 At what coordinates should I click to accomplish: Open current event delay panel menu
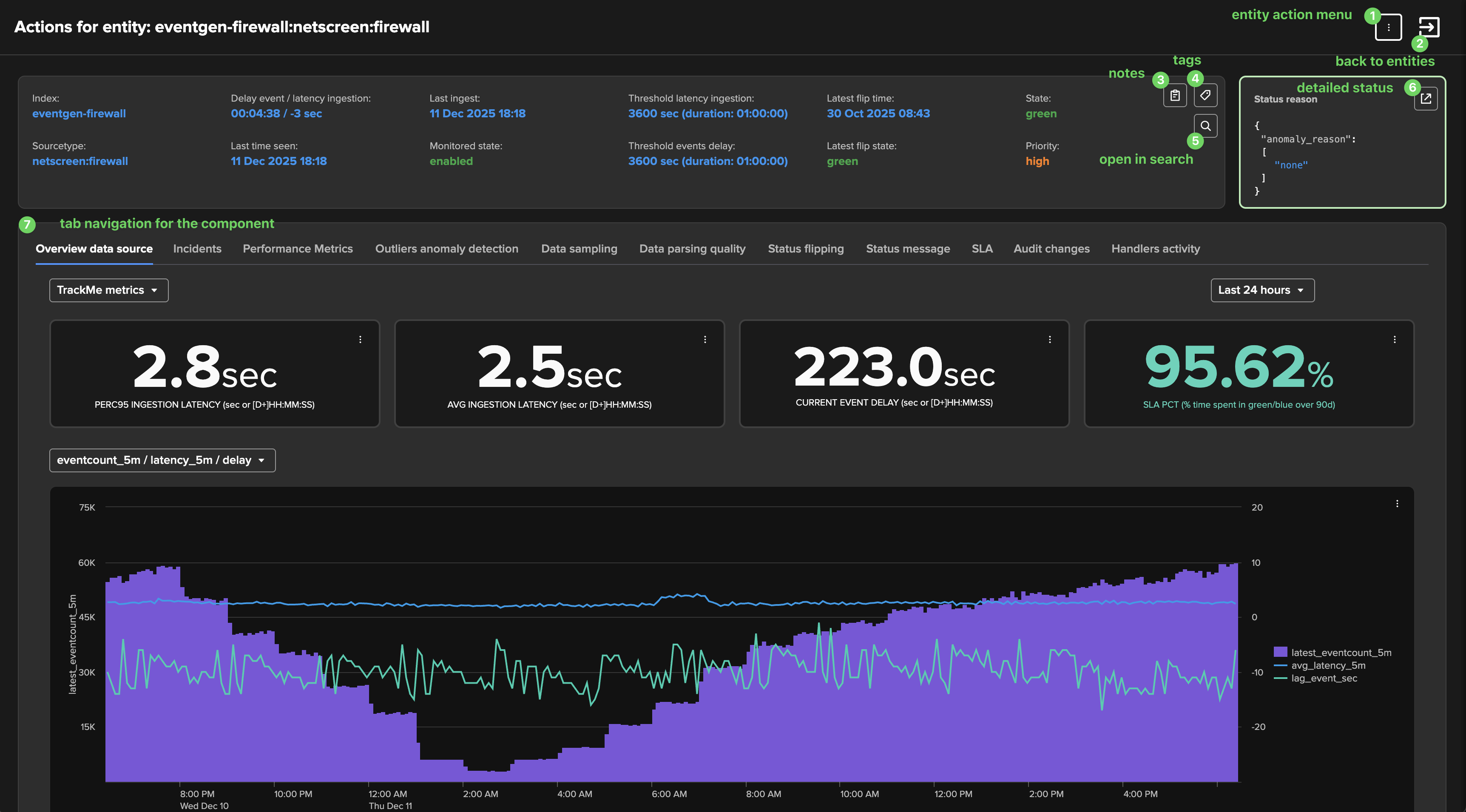1049,340
